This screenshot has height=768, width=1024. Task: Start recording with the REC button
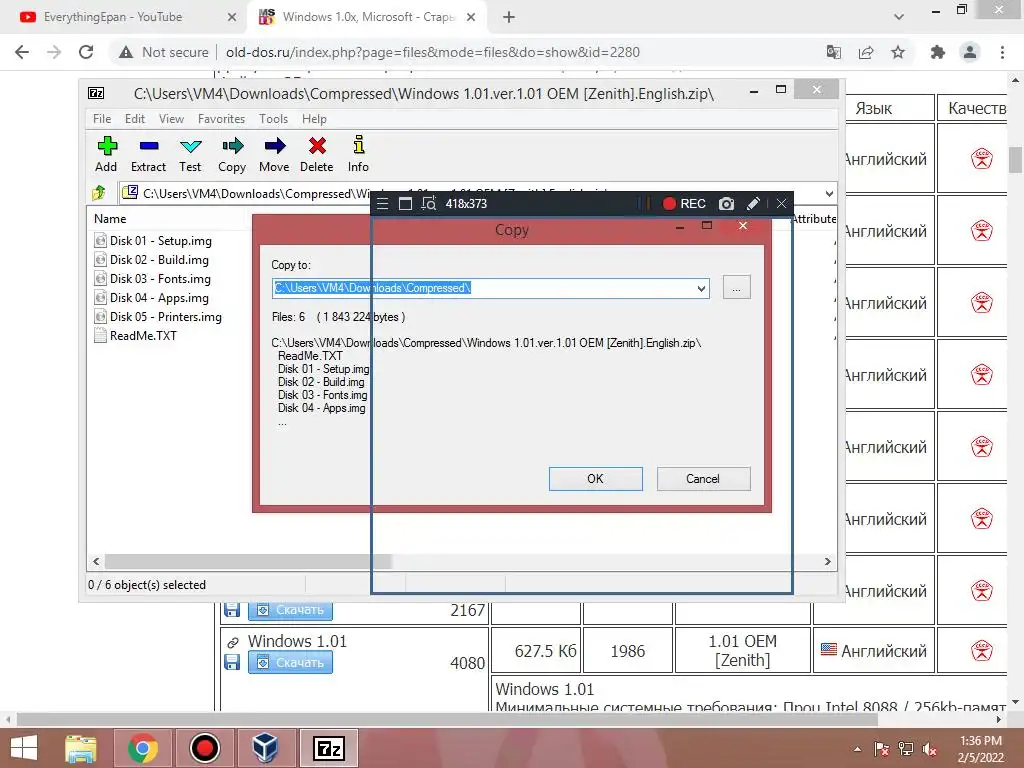point(684,204)
